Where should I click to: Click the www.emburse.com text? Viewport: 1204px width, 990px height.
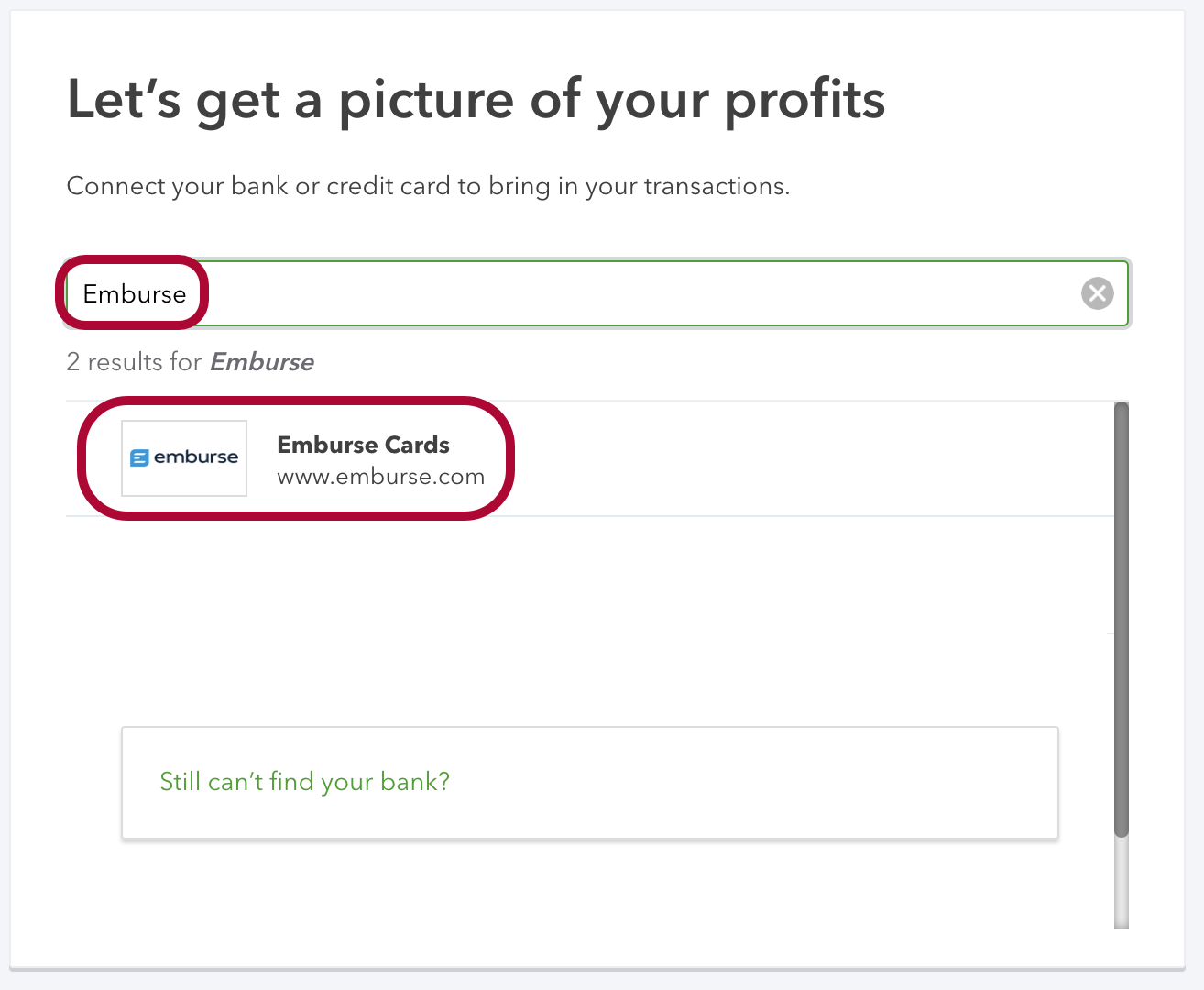pyautogui.click(x=380, y=476)
